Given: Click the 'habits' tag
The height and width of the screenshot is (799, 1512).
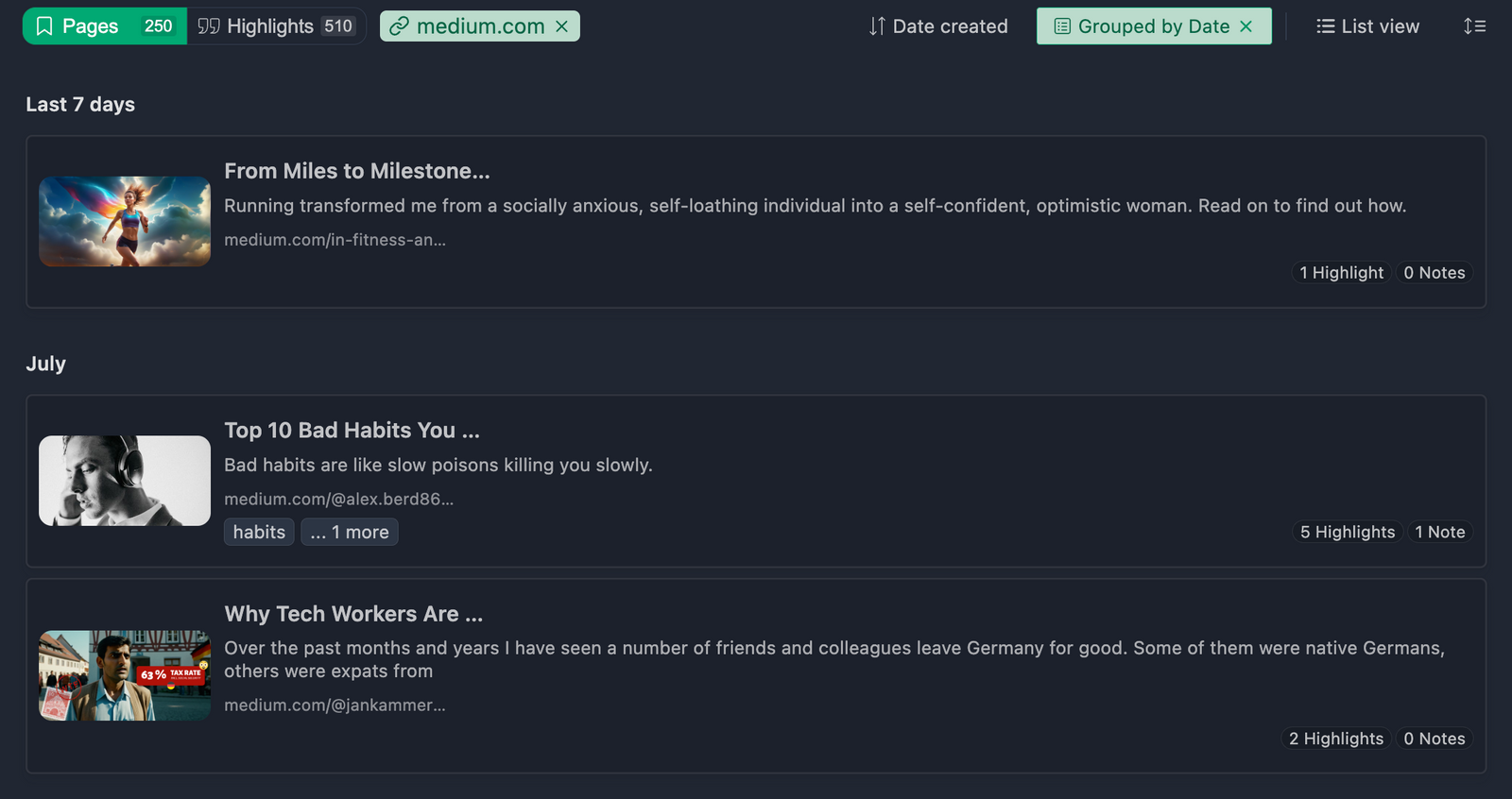Looking at the screenshot, I should (259, 533).
